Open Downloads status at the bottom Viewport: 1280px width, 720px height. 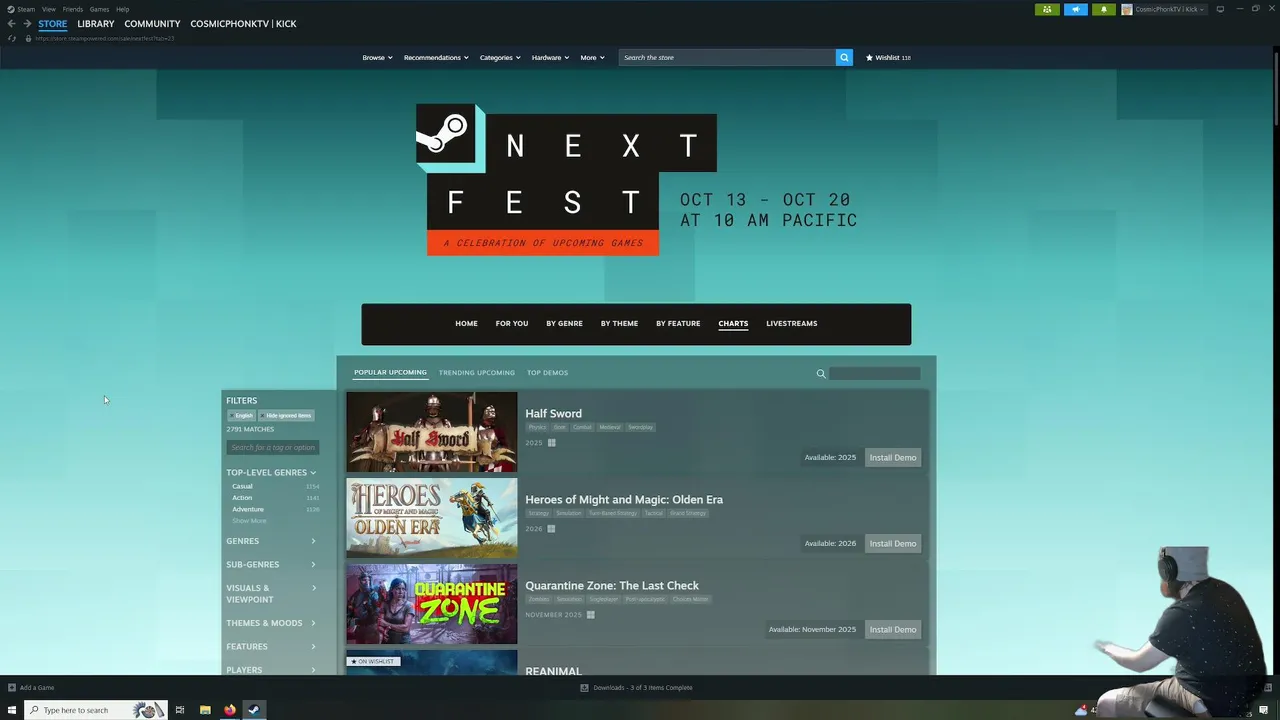[x=637, y=687]
